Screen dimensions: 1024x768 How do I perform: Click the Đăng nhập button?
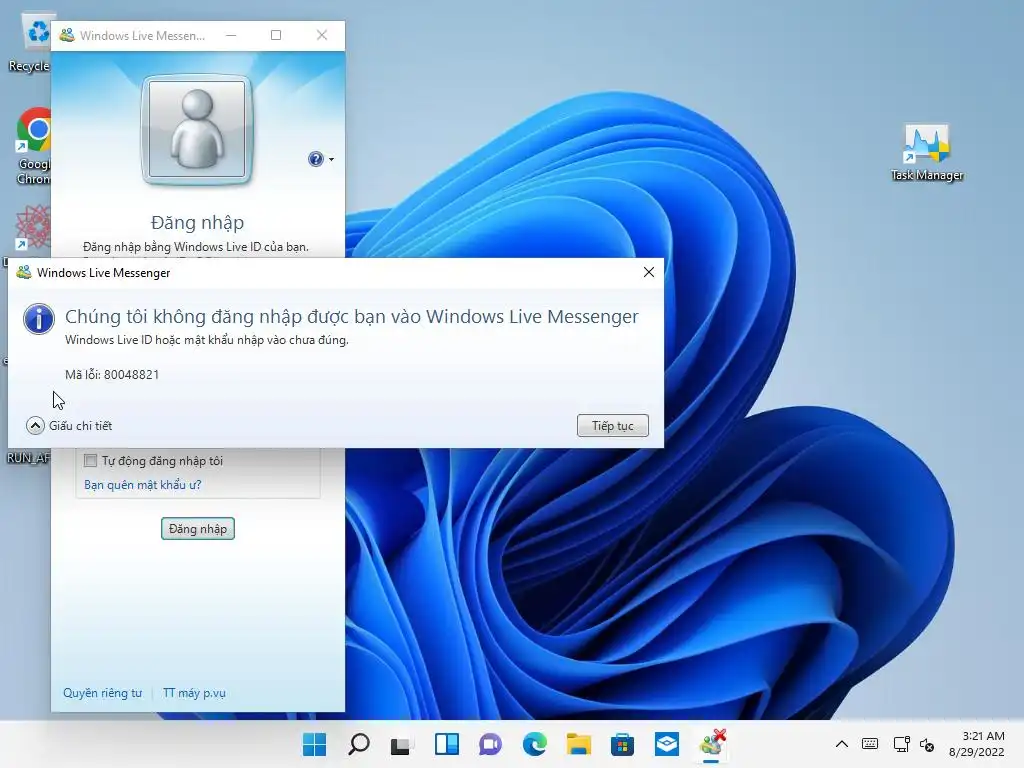(x=198, y=528)
